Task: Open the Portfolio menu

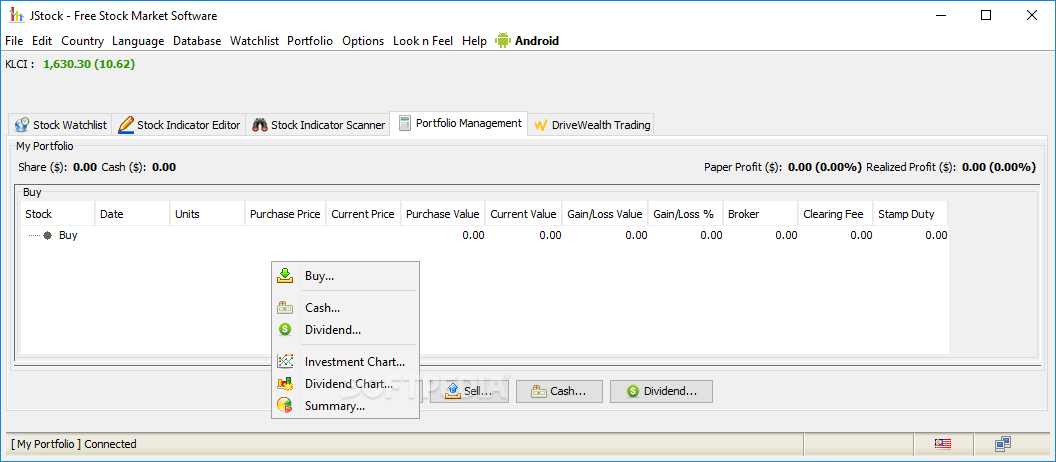Action: [x=310, y=41]
